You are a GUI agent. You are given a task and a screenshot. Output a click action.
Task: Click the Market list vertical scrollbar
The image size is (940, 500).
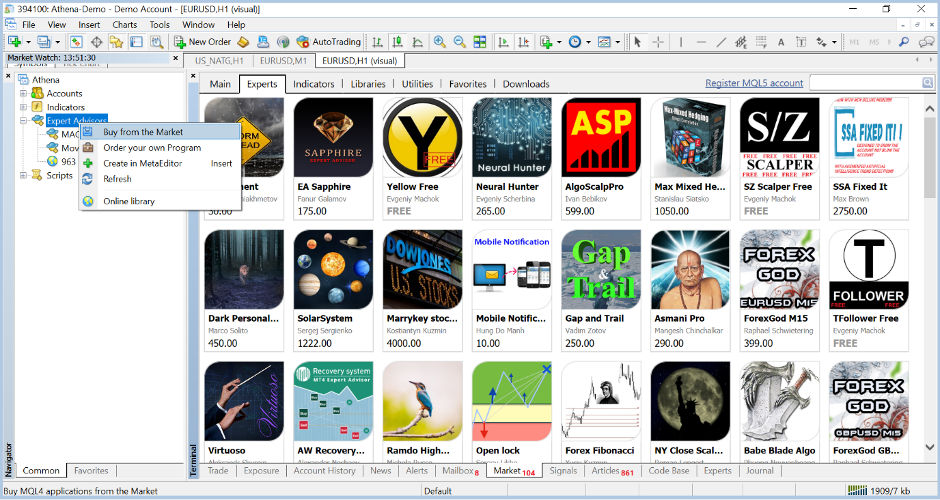tap(929, 276)
